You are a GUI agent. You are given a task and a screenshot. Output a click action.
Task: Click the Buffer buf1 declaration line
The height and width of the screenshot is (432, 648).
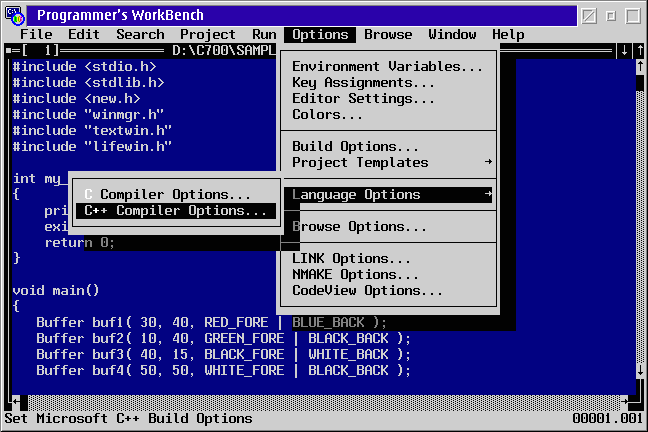click(211, 322)
